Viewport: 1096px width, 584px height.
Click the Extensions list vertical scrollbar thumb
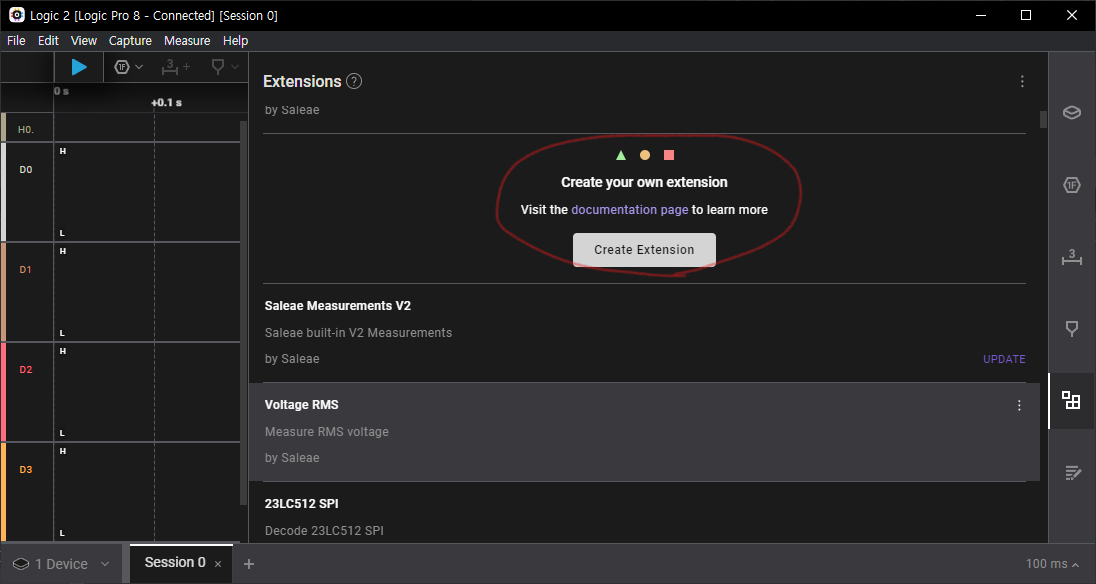point(1044,119)
